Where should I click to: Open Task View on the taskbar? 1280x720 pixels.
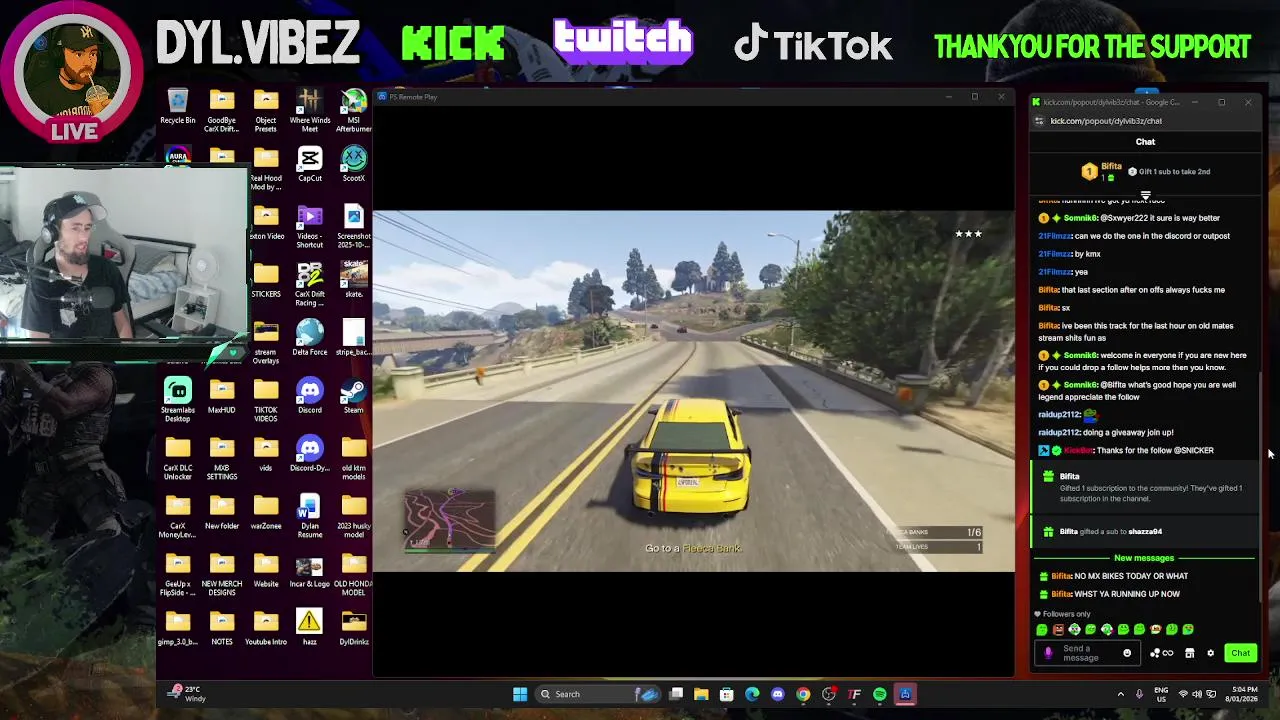pyautogui.click(x=676, y=694)
